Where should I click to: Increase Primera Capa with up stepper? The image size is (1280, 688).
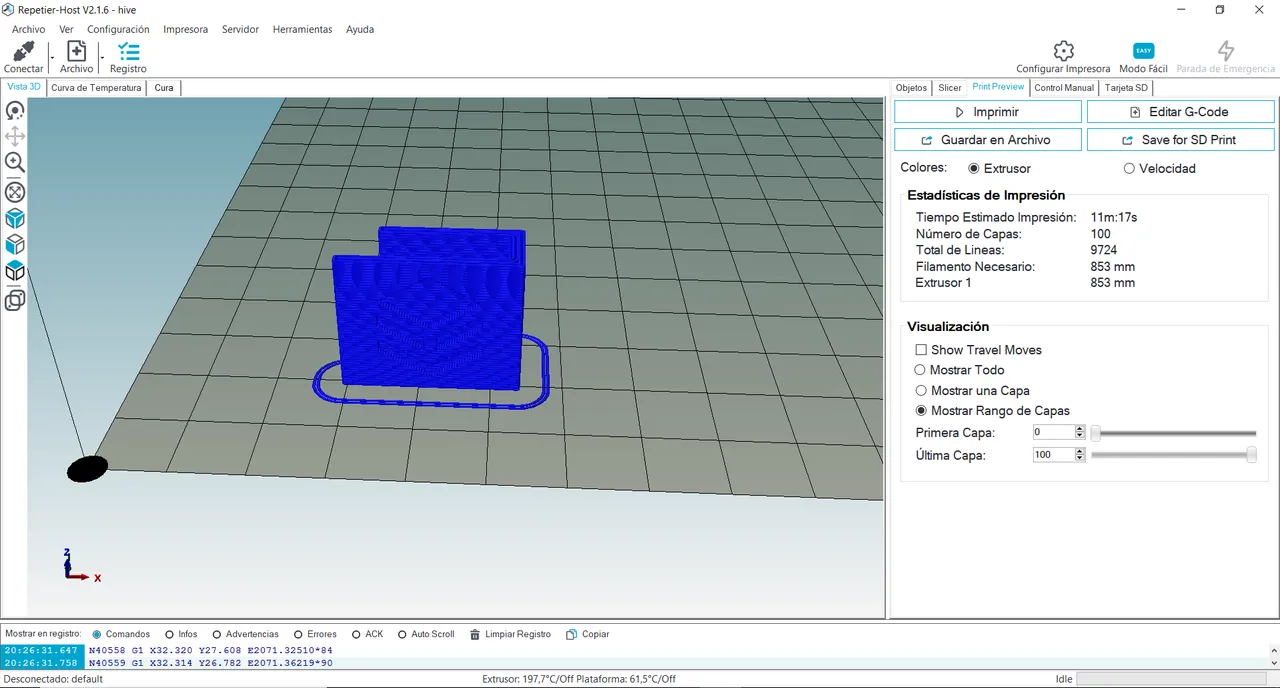1080,429
